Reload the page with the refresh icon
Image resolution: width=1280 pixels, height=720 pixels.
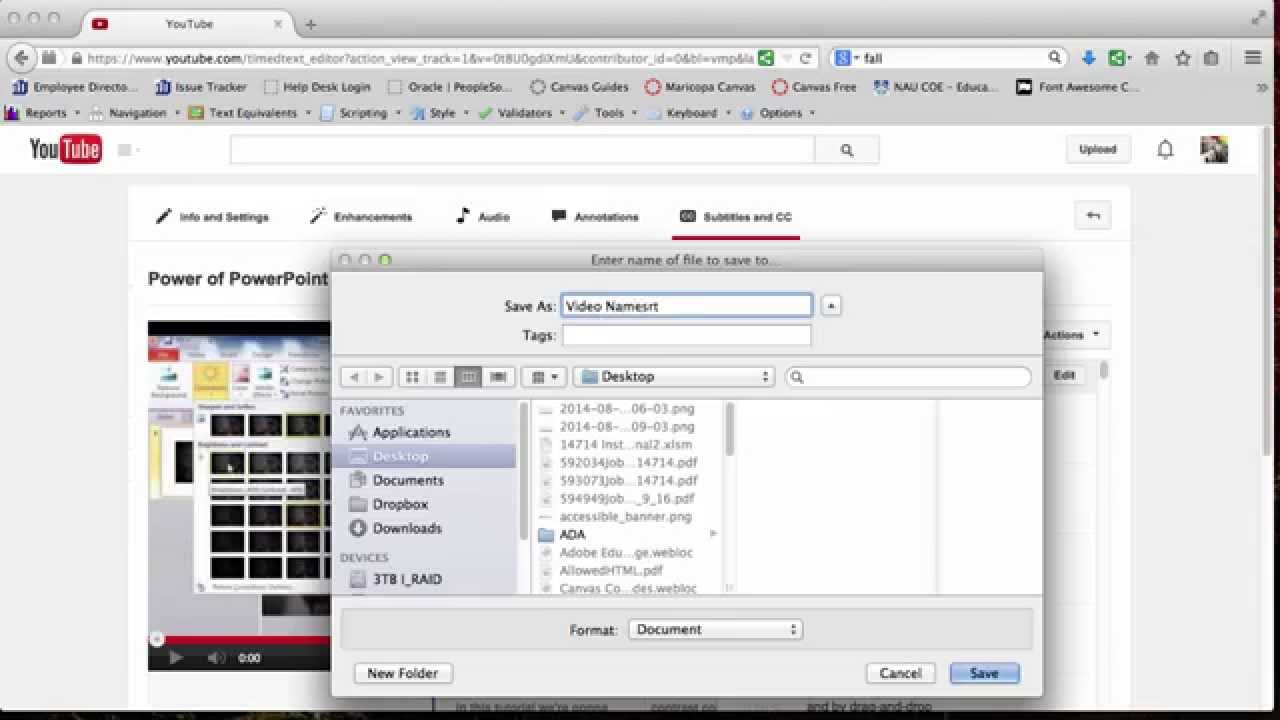coord(805,58)
